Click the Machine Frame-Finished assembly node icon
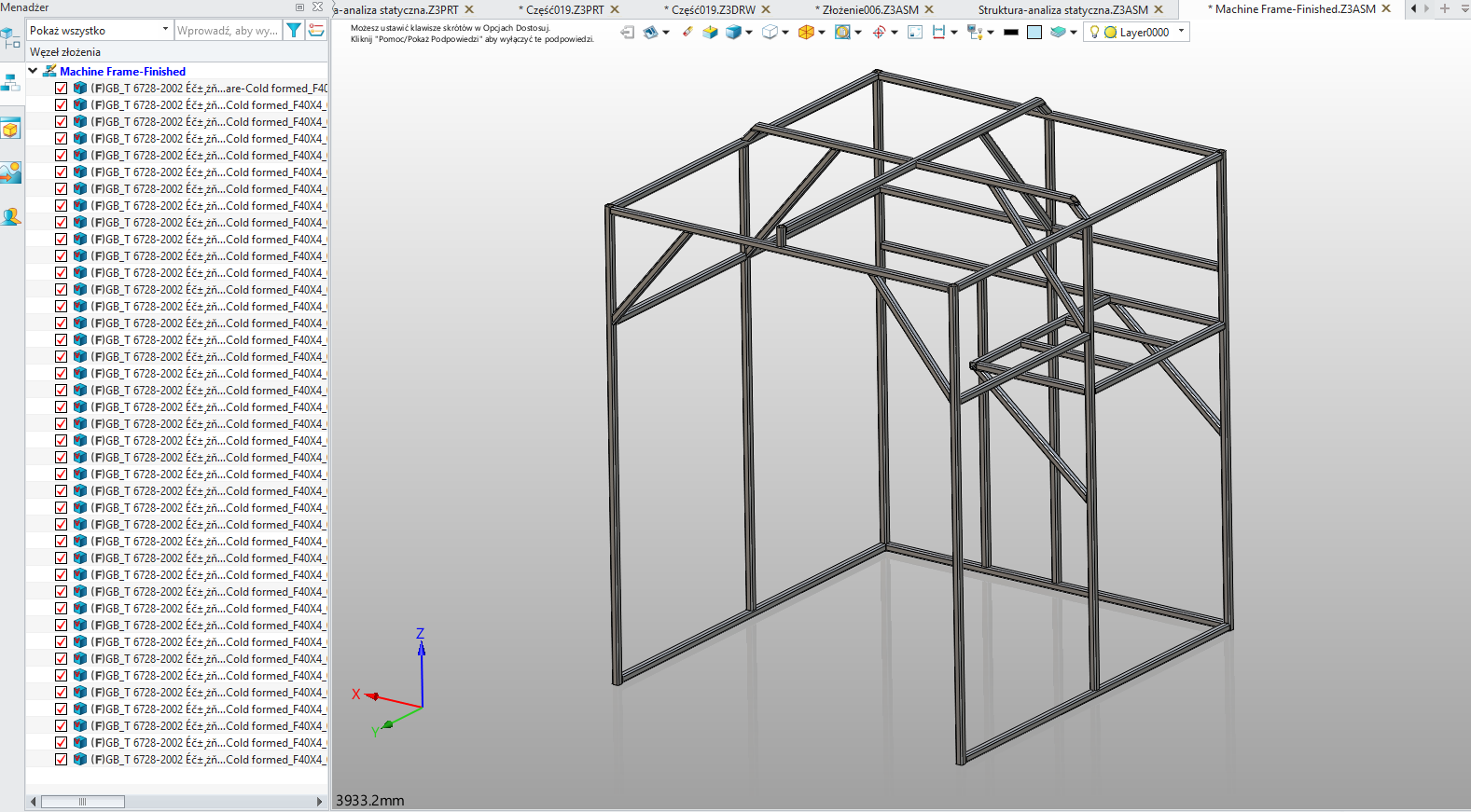This screenshot has height=812, width=1471. (x=49, y=71)
